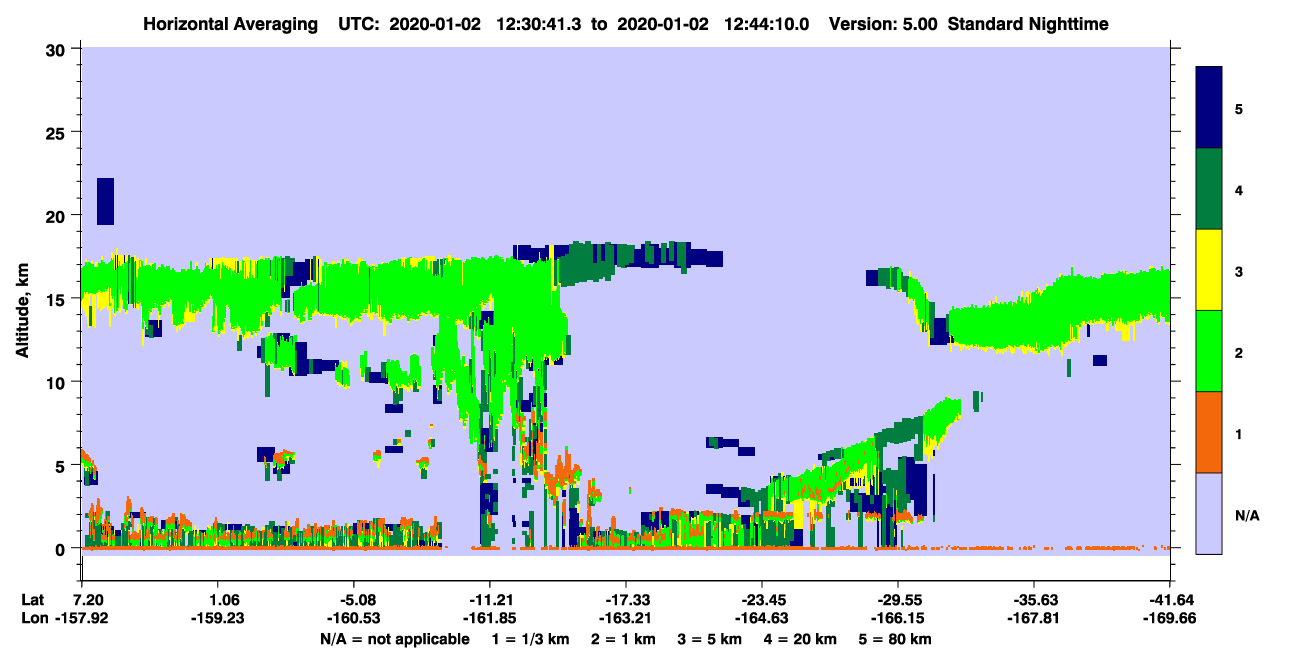1300x667 pixels.
Task: Click longitude value -157.92
Action: point(82,618)
